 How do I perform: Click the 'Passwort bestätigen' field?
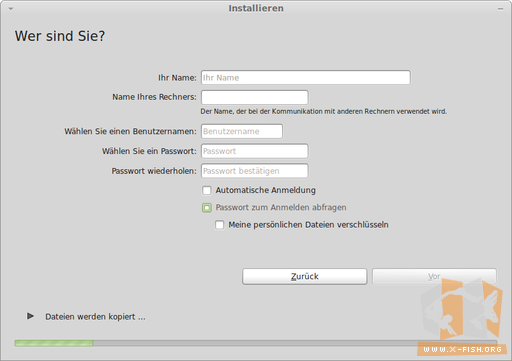(255, 171)
